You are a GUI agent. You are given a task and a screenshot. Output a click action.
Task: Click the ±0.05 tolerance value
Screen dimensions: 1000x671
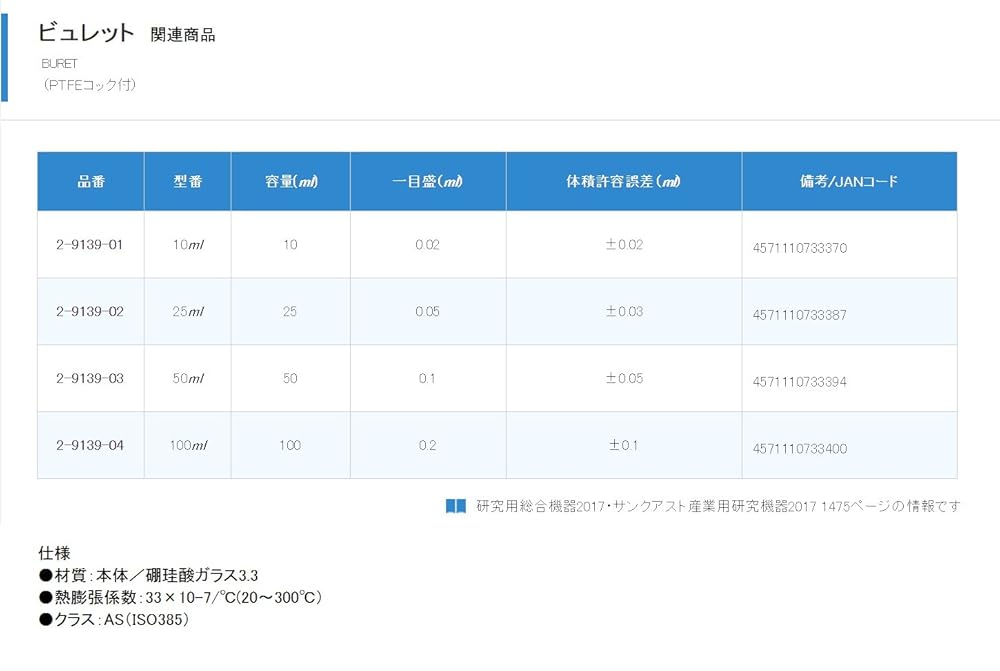tap(624, 379)
